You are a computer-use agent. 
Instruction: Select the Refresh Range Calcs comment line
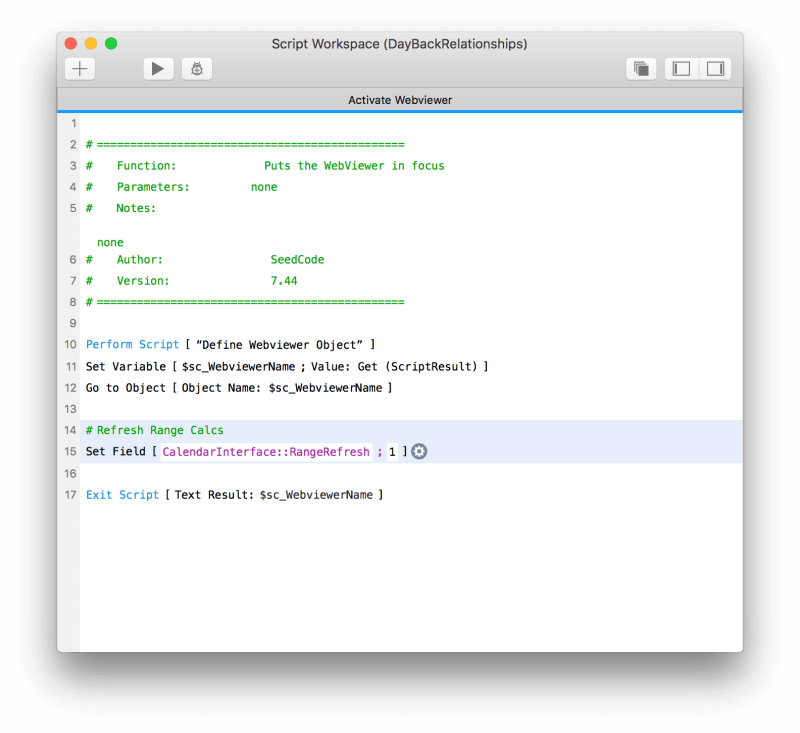click(x=155, y=430)
